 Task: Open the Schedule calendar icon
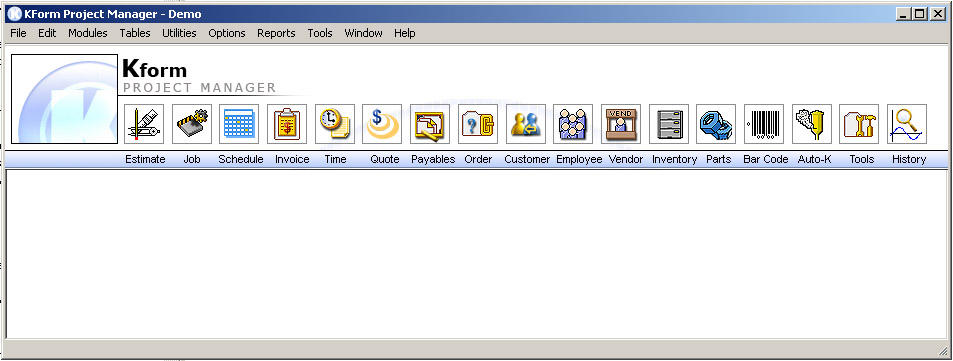coord(239,124)
